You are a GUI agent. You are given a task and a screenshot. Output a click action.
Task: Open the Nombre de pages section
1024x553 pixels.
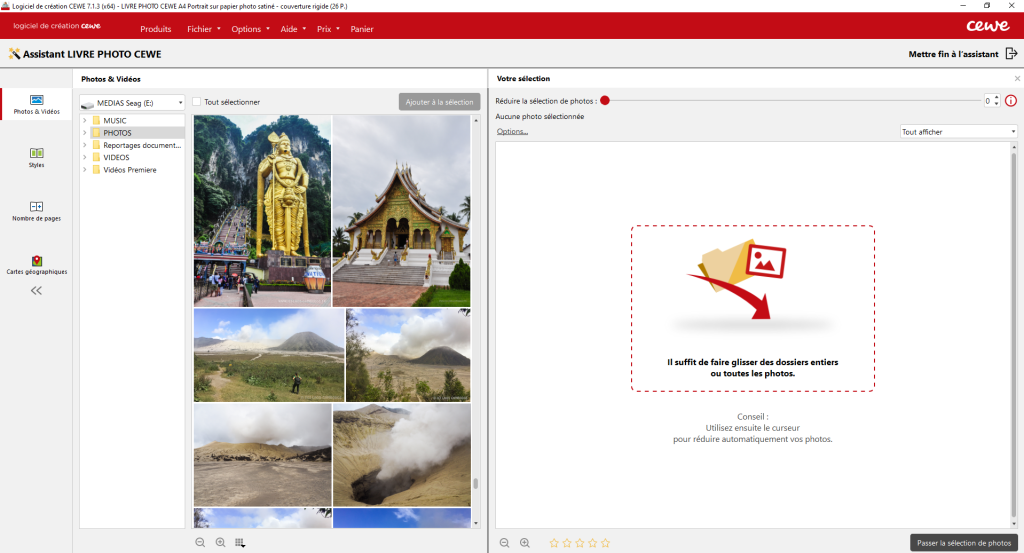click(37, 210)
